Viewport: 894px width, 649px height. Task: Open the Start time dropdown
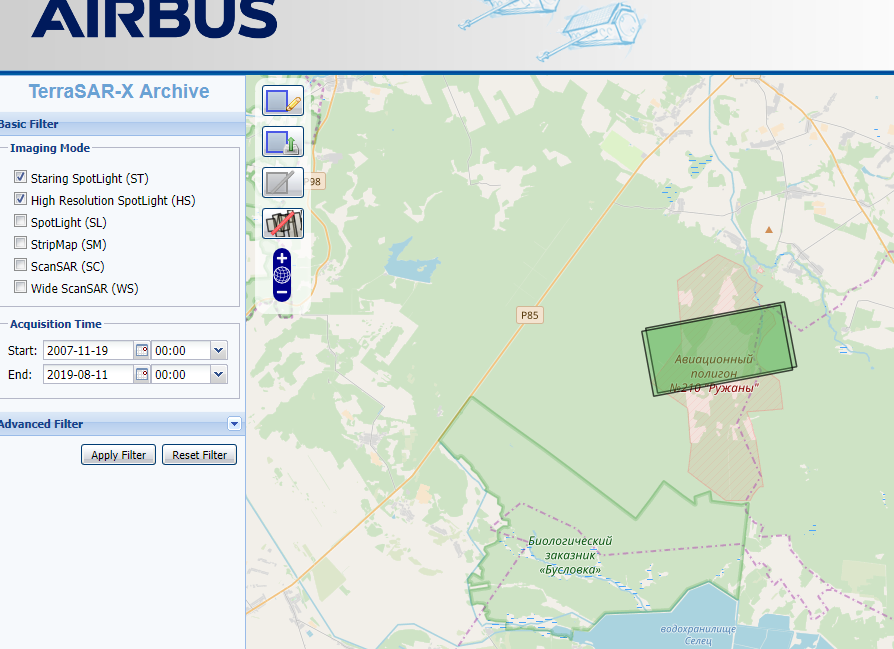(218, 350)
